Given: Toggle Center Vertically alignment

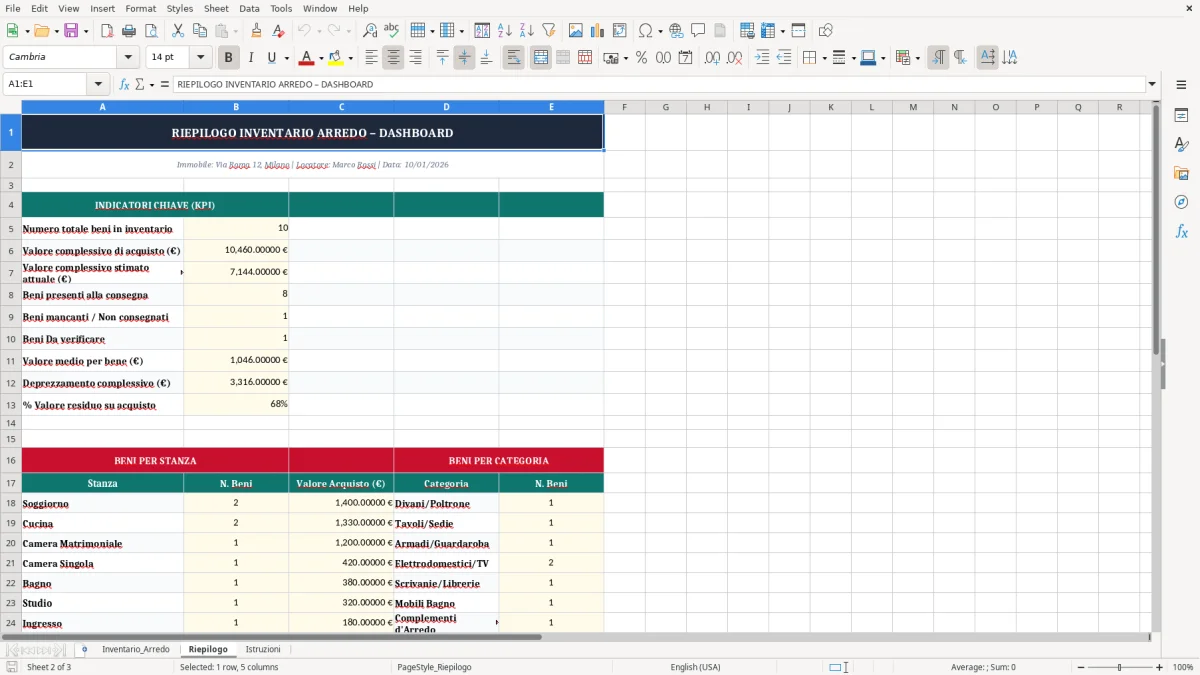Looking at the screenshot, I should [x=464, y=58].
